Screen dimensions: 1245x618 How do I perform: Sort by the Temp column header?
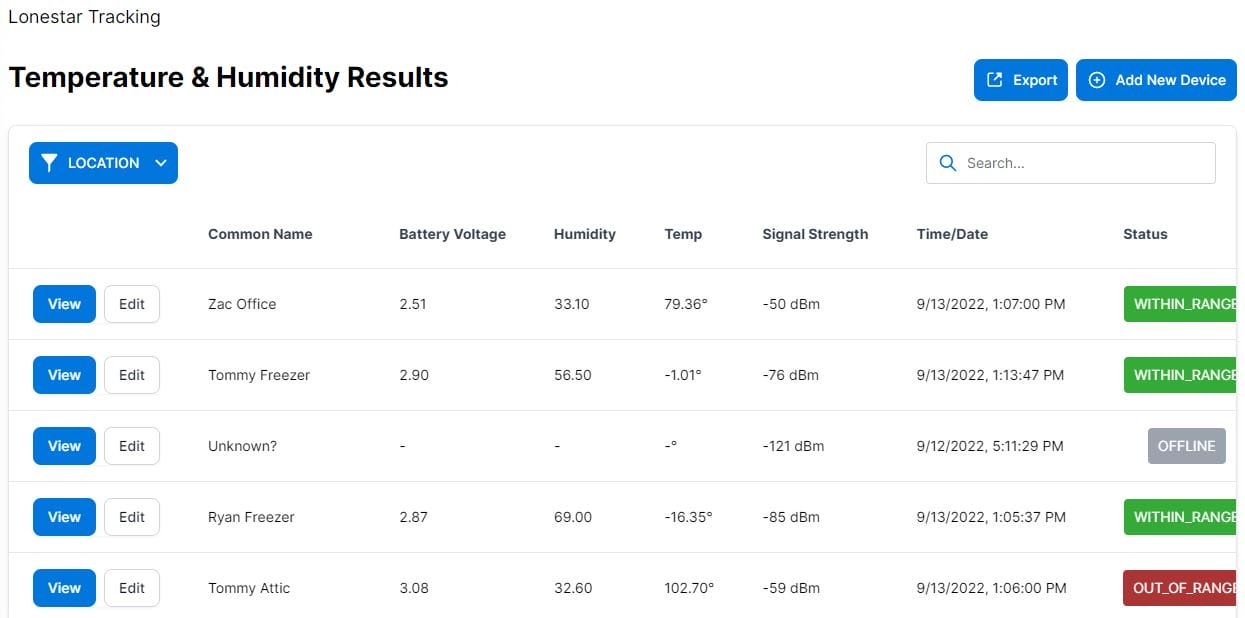pos(683,234)
